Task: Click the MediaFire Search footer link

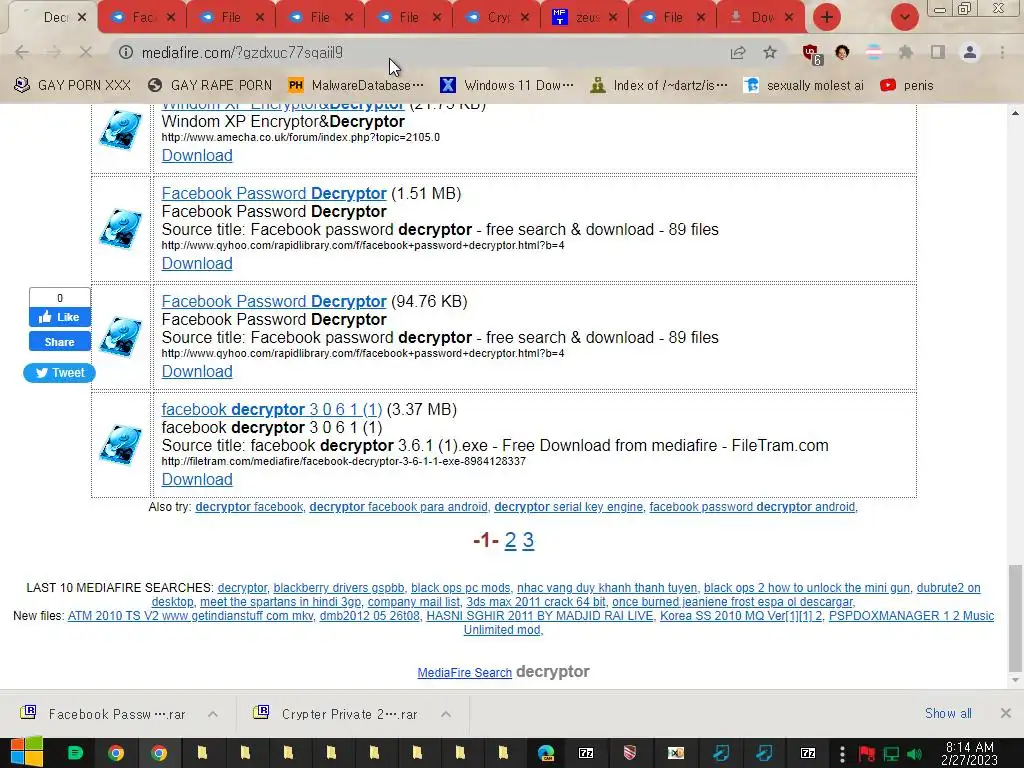Action: coord(464,673)
